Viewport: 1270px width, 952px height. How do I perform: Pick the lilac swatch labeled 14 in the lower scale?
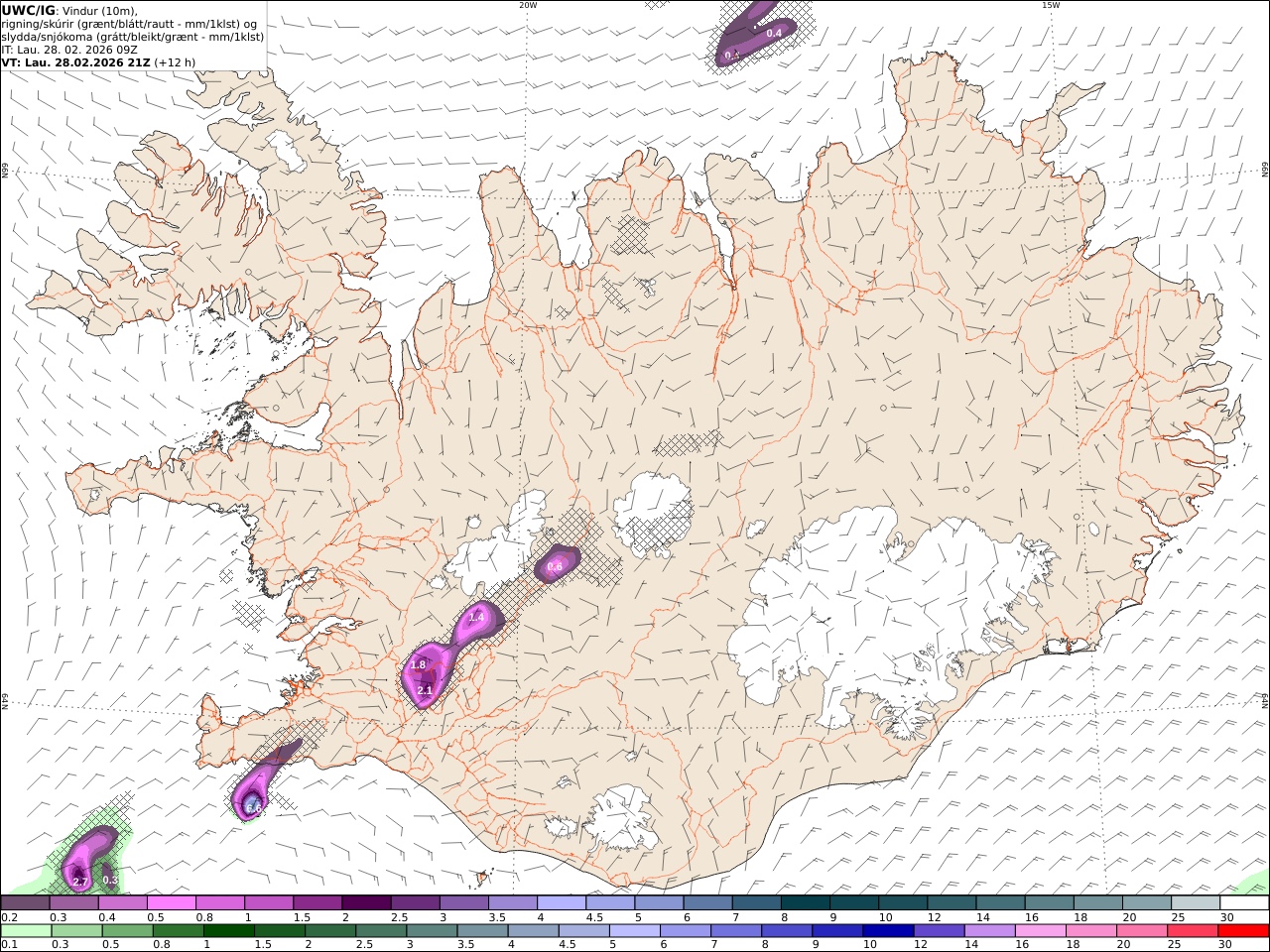[990, 931]
